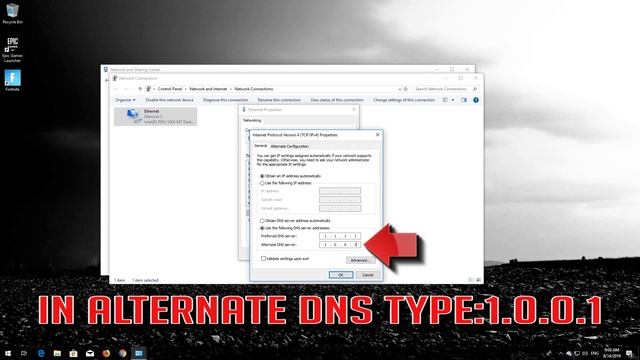Open the Help blue question icon
The image size is (640, 360).
(x=476, y=100)
